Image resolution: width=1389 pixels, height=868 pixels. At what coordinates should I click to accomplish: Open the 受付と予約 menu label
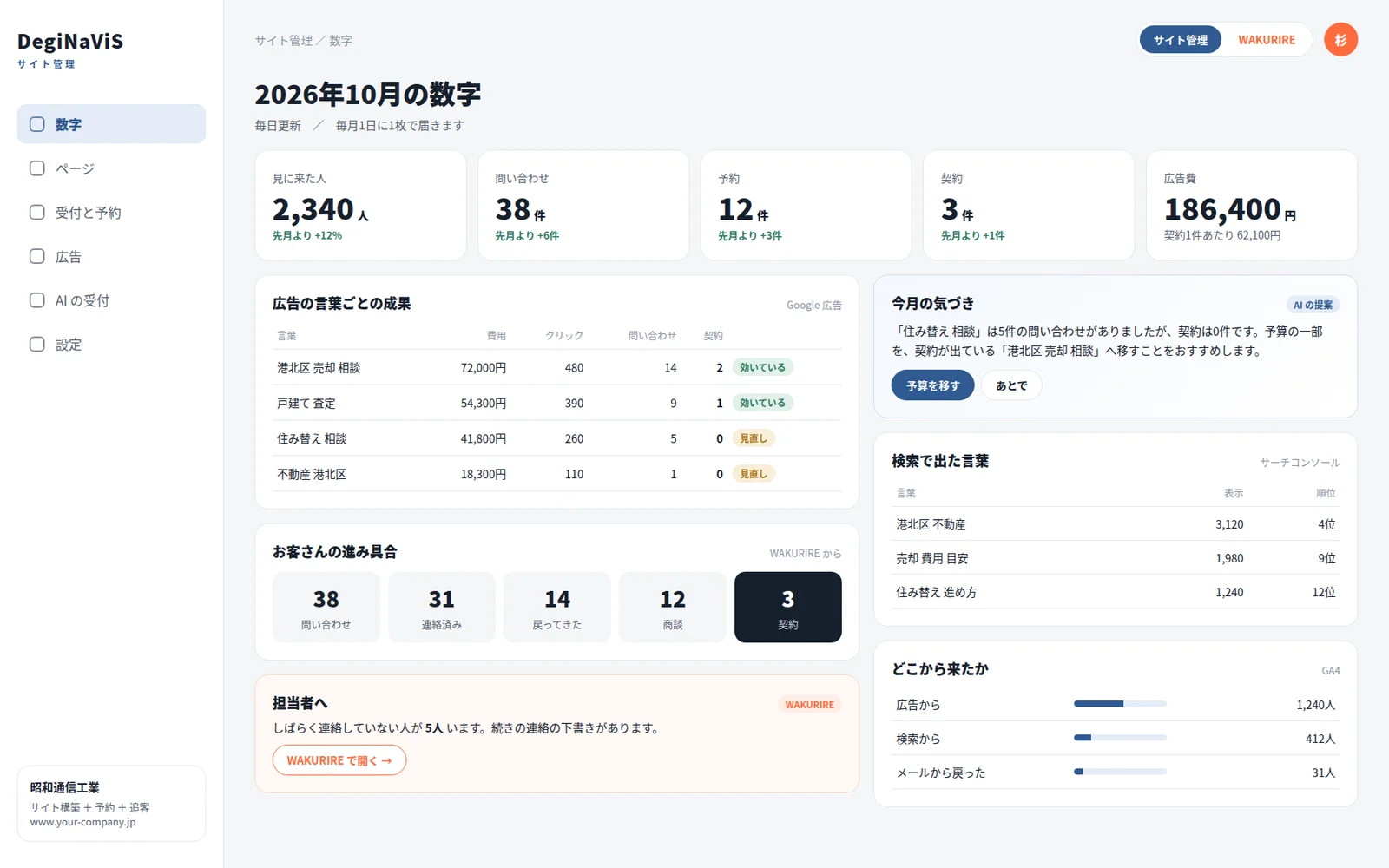click(x=89, y=213)
